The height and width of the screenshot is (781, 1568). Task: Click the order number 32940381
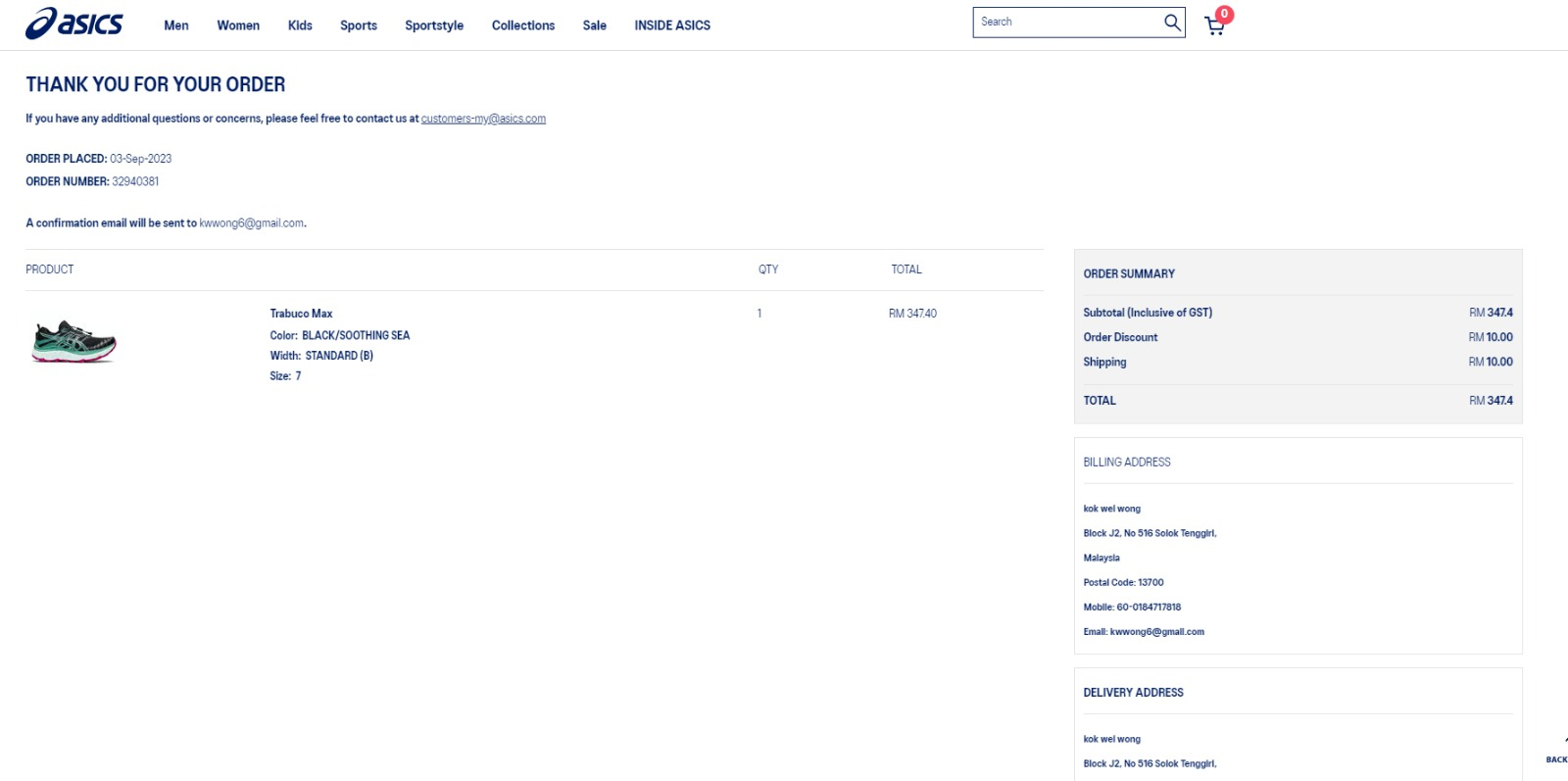pyautogui.click(x=135, y=181)
